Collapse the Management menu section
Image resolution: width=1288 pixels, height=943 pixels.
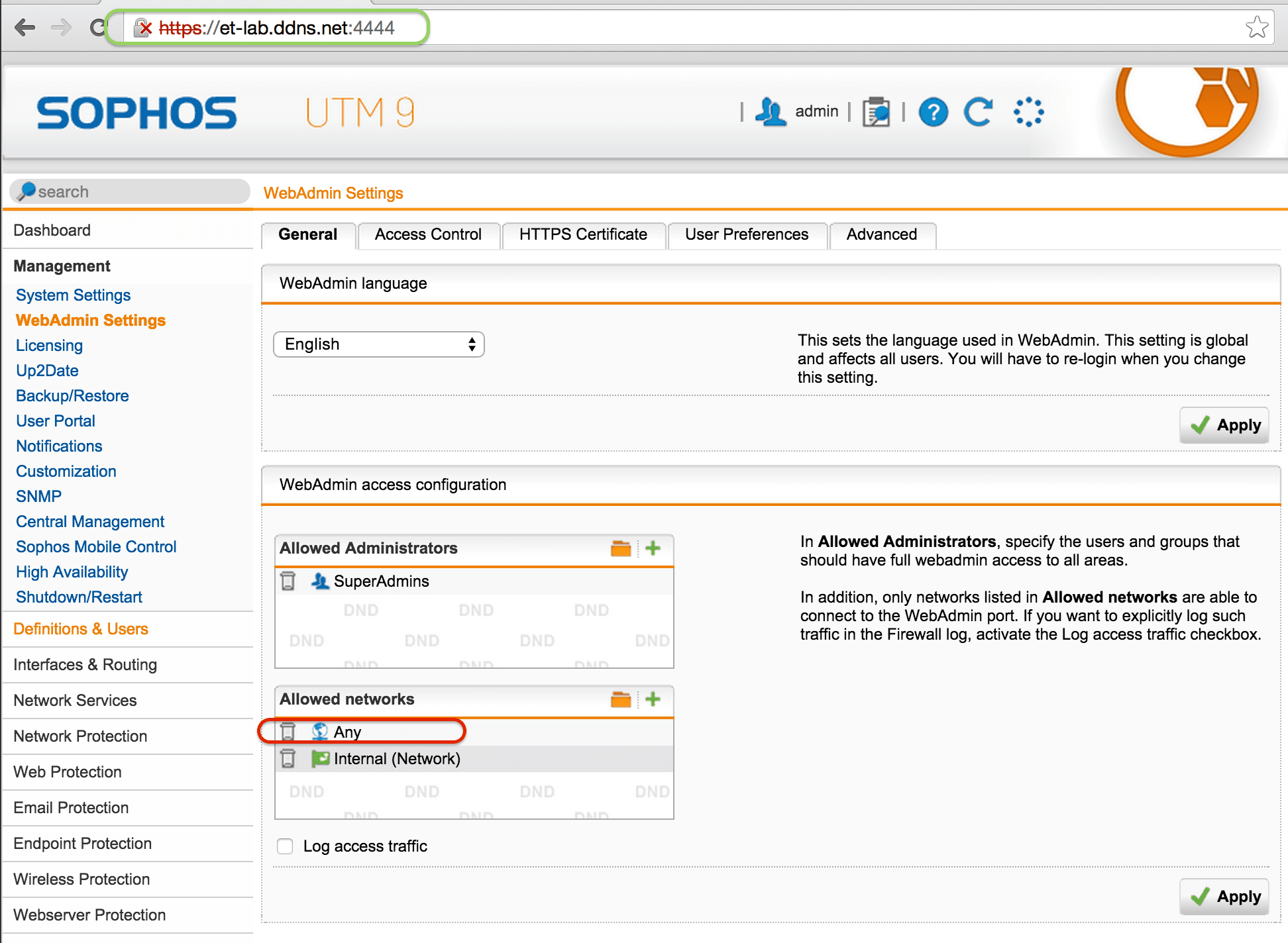tap(62, 266)
